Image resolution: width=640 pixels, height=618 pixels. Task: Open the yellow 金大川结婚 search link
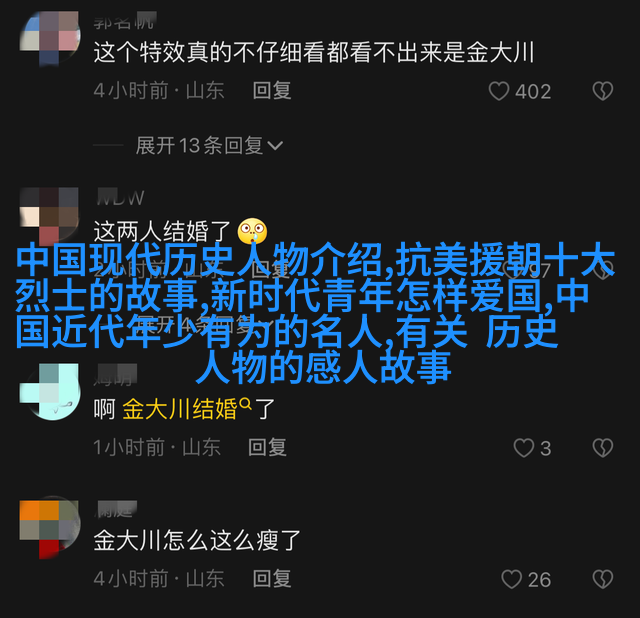[180, 409]
